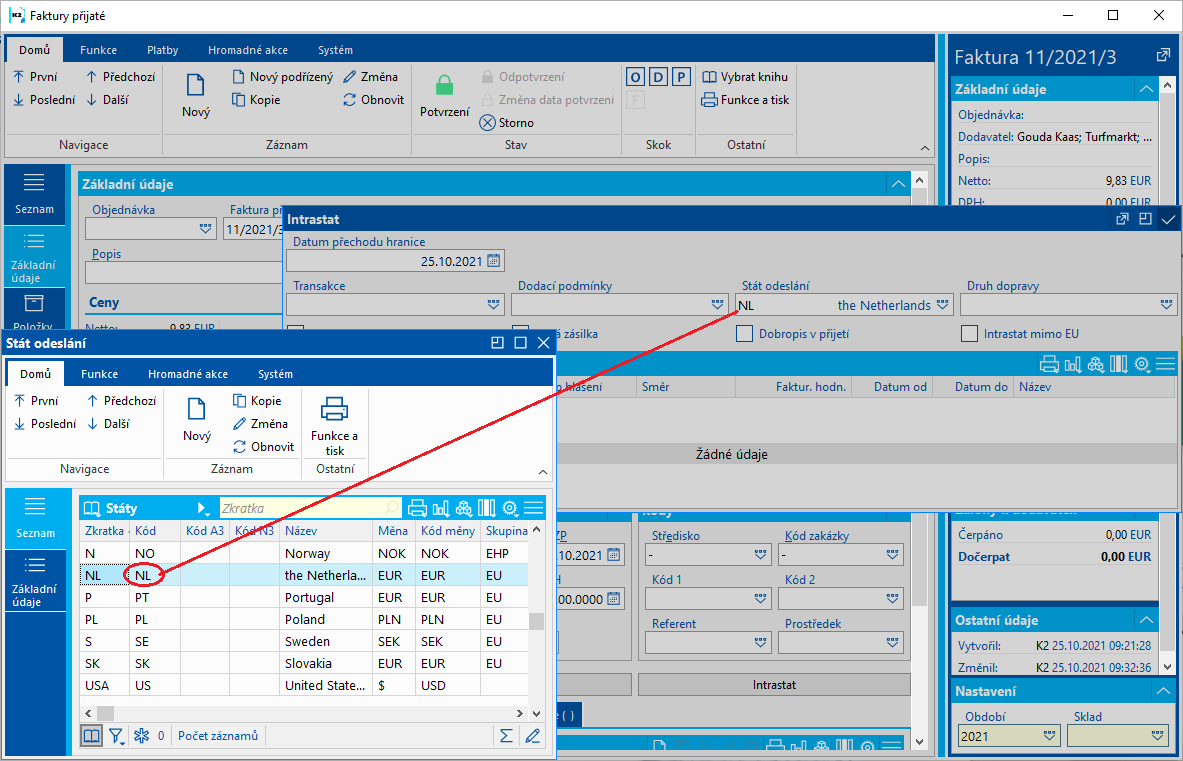Open grid settings gear in Státy toolbar
1183x761 pixels.
click(x=510, y=508)
